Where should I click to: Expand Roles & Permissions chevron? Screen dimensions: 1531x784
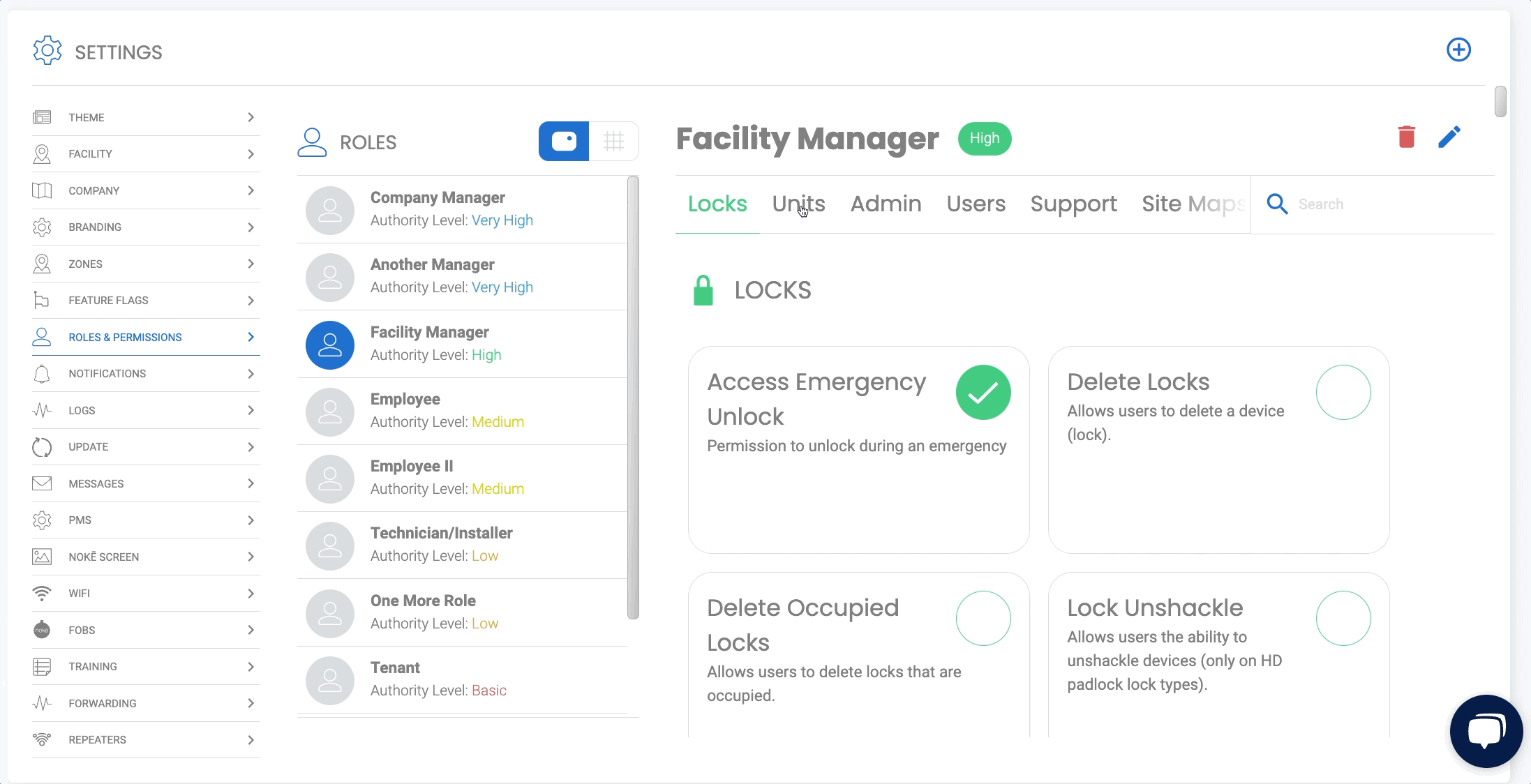click(x=251, y=337)
